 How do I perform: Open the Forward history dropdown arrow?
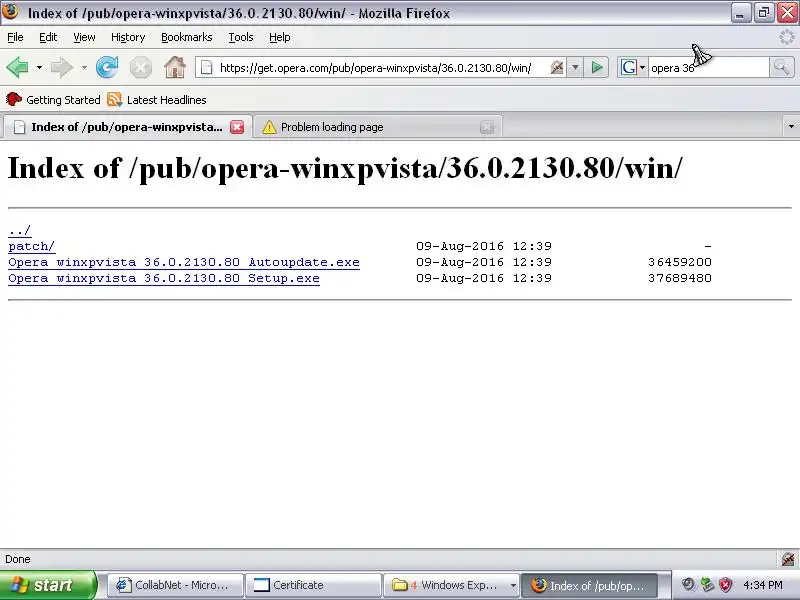coord(84,67)
